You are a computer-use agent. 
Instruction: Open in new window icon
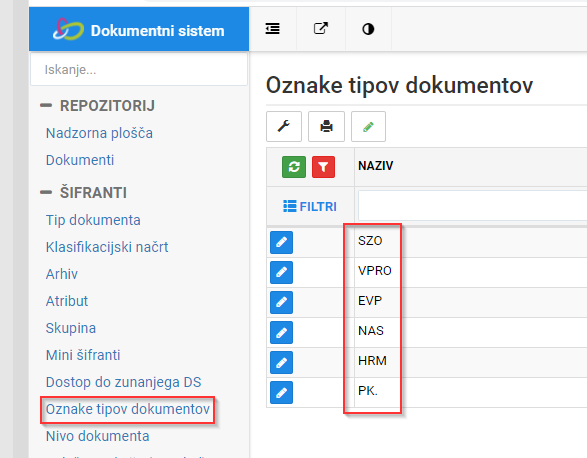[x=321, y=28]
